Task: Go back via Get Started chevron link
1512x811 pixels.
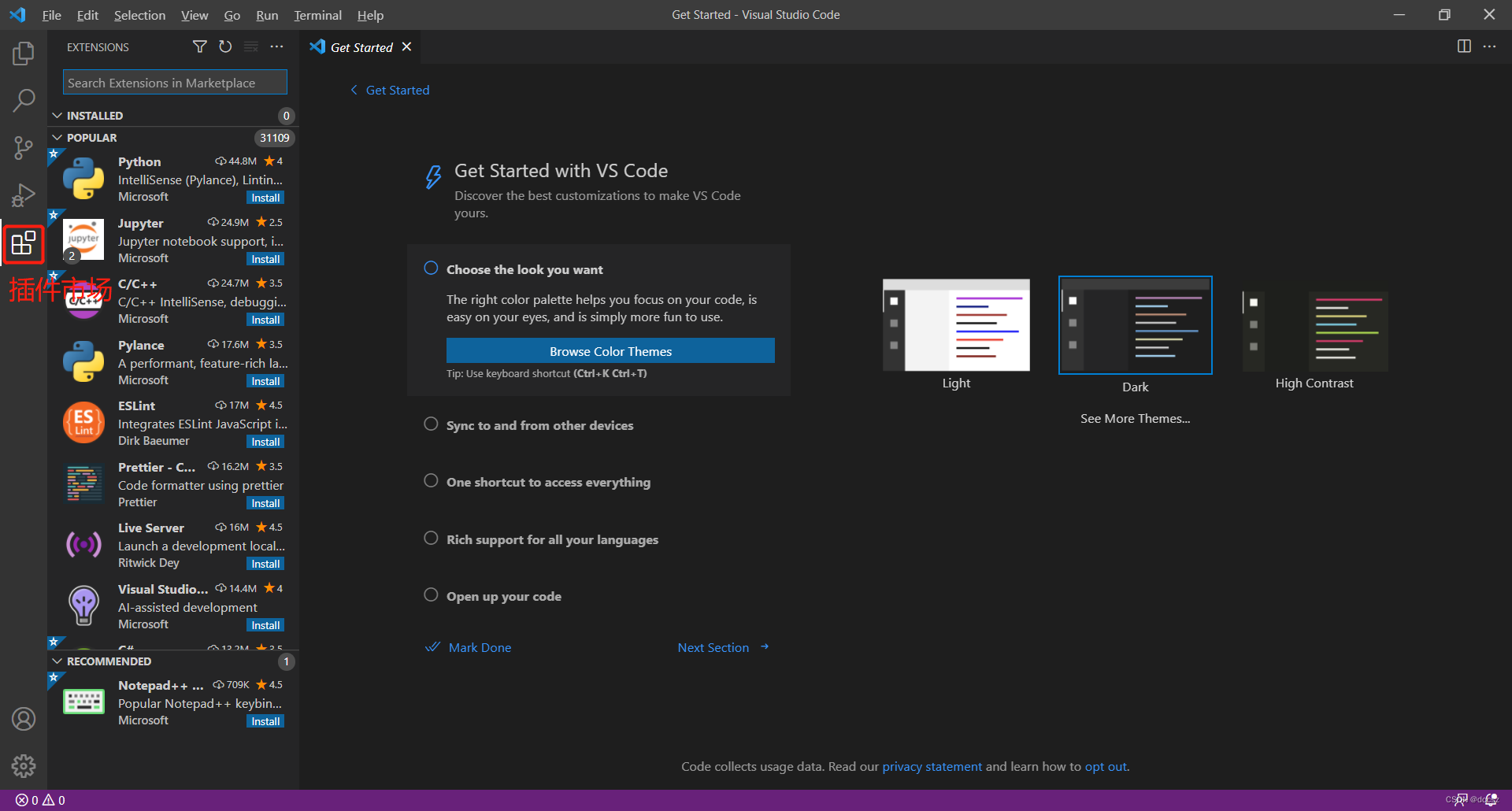Action: pyautogui.click(x=390, y=90)
